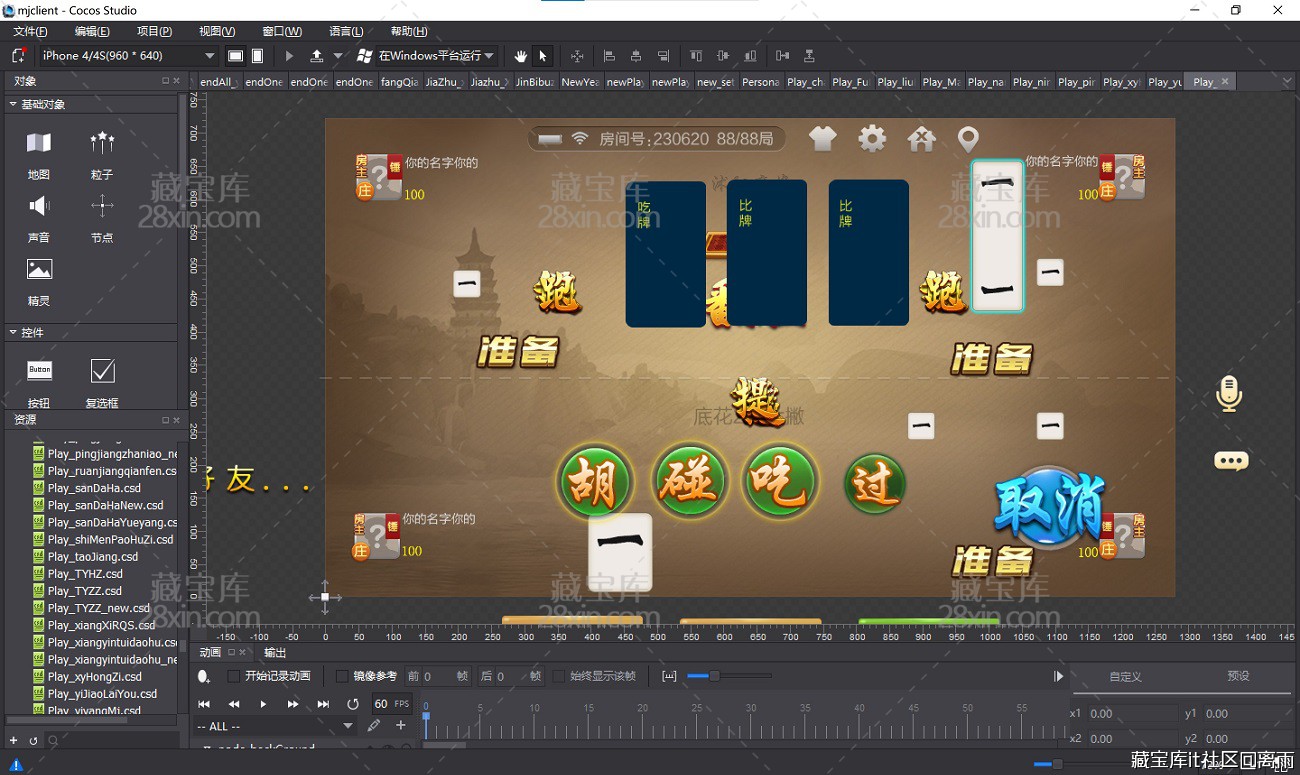Click the publish/export icon in toolbar
Image resolution: width=1300 pixels, height=775 pixels.
coord(317,56)
